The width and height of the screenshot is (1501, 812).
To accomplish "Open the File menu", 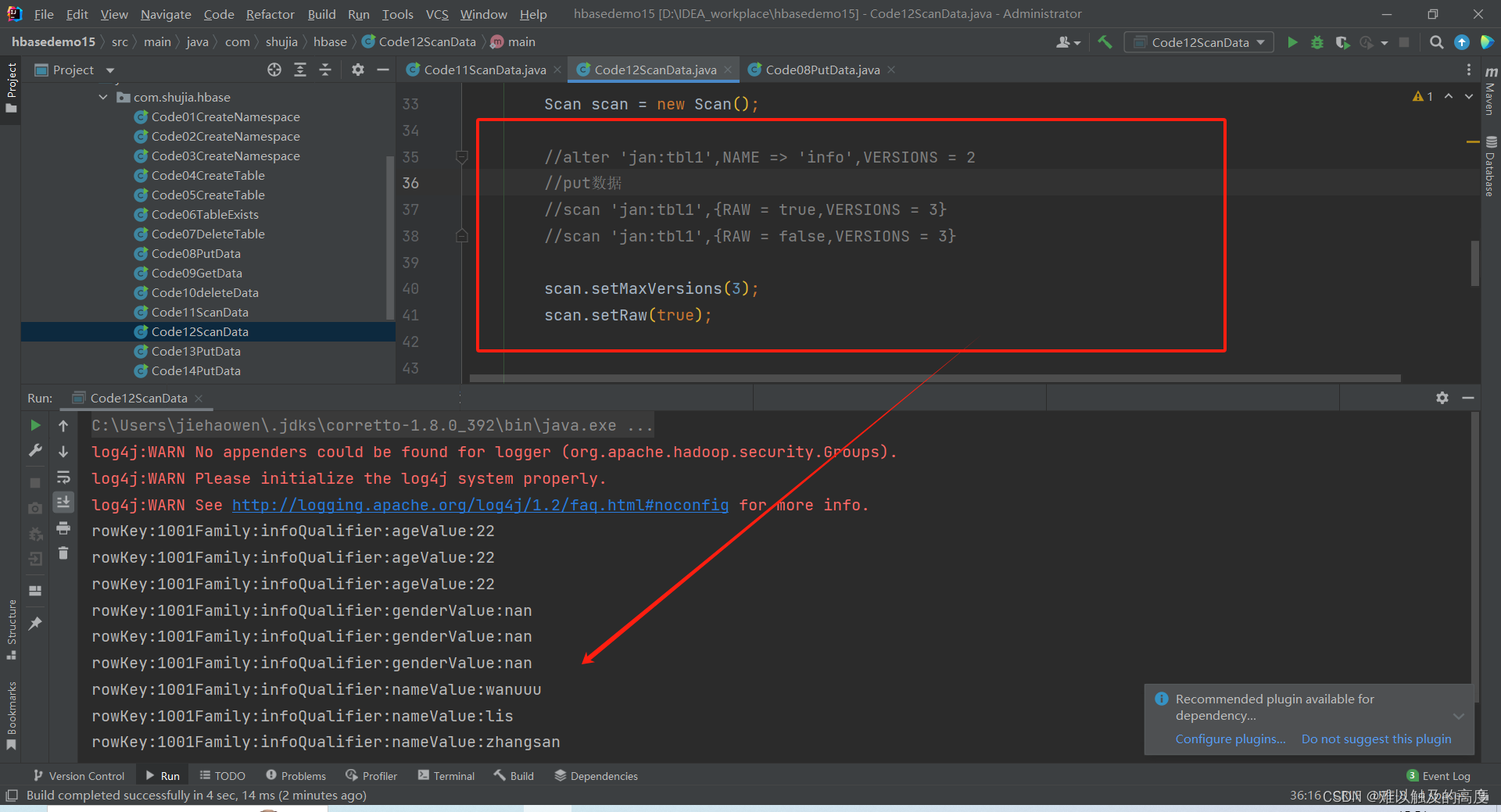I will tap(44, 14).
